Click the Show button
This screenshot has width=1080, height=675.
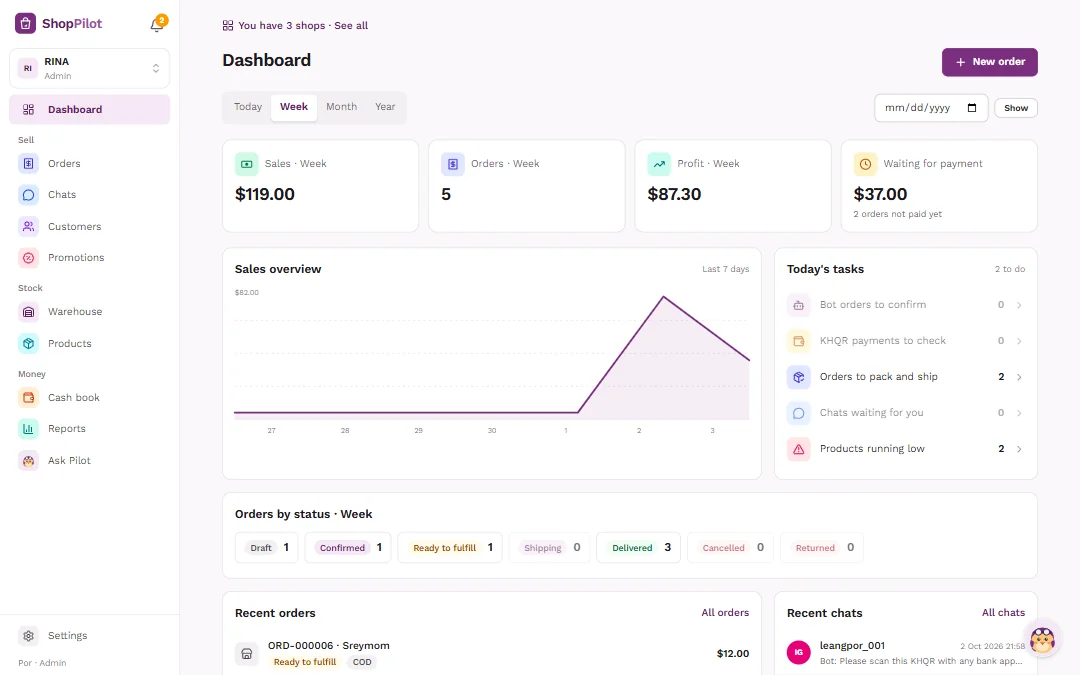coord(1016,108)
